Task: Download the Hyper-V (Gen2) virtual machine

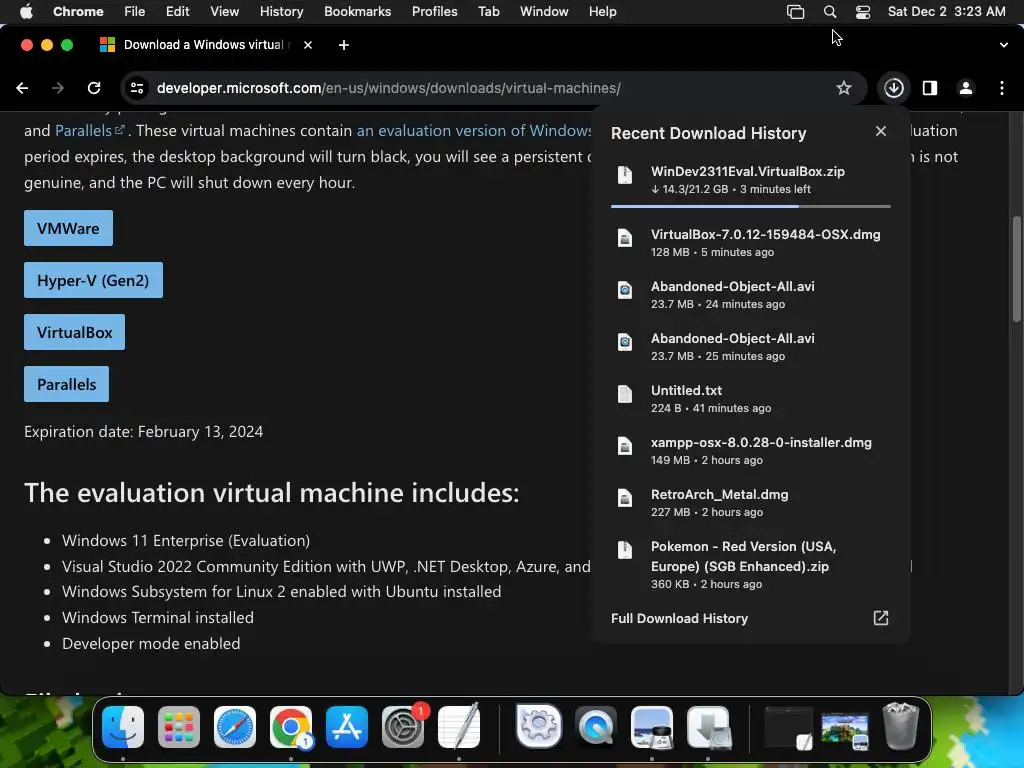Action: (93, 280)
